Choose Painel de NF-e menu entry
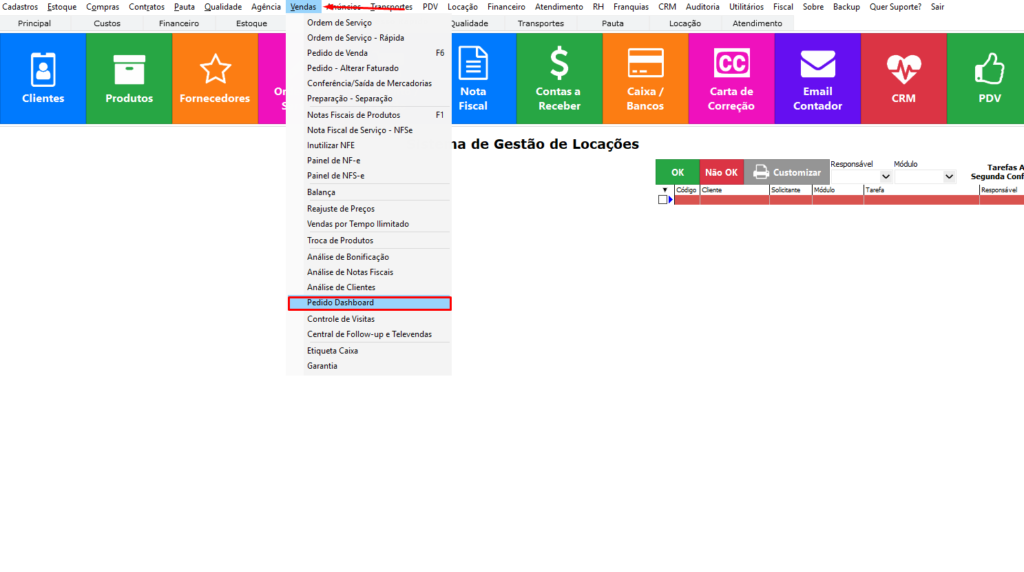The image size is (1024, 572). pyautogui.click(x=335, y=160)
